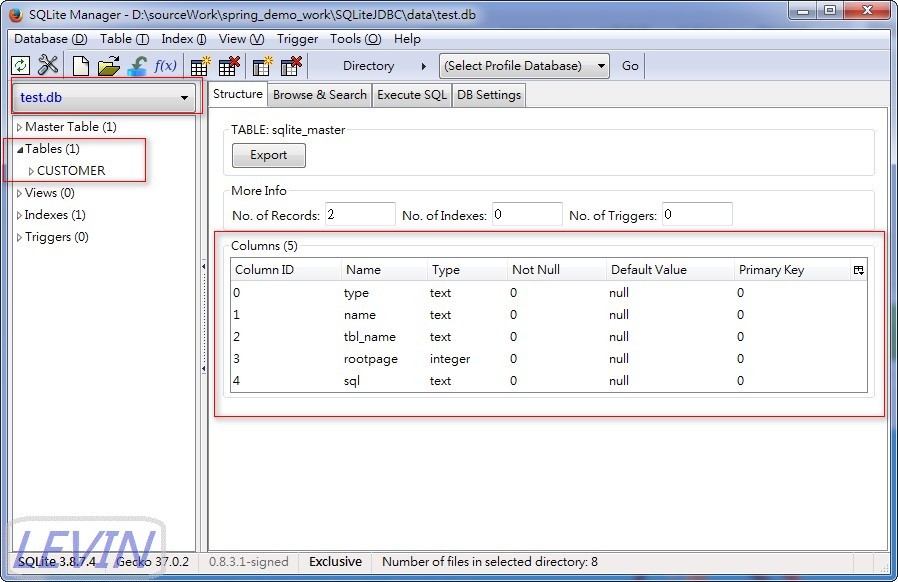Image resolution: width=898 pixels, height=582 pixels.
Task: Click the drop table icon with red X
Action: (x=228, y=65)
